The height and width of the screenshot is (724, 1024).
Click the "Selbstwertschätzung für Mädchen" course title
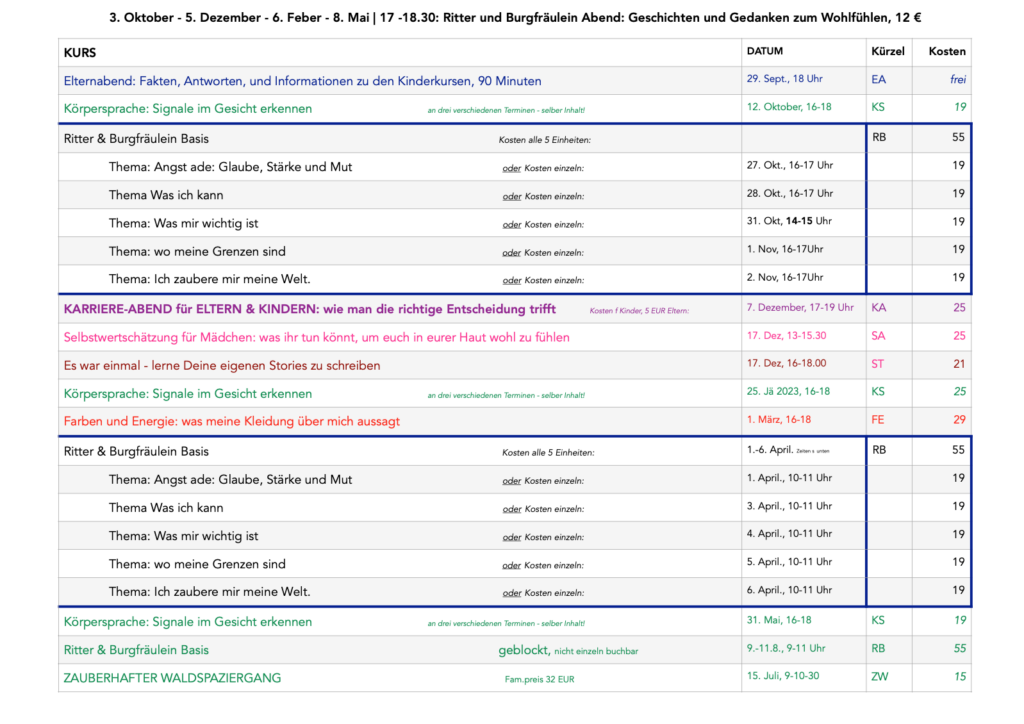point(317,338)
